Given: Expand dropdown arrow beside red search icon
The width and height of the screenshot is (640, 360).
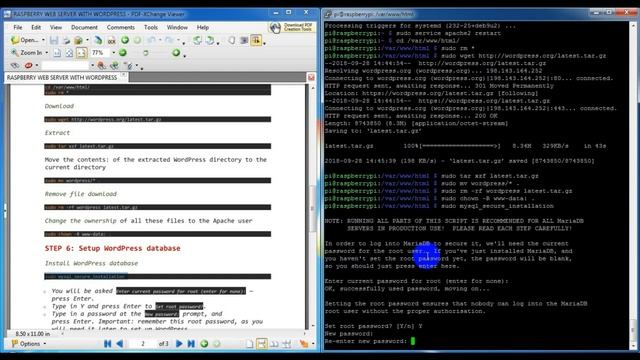Looking at the screenshot, I should pos(37,65).
